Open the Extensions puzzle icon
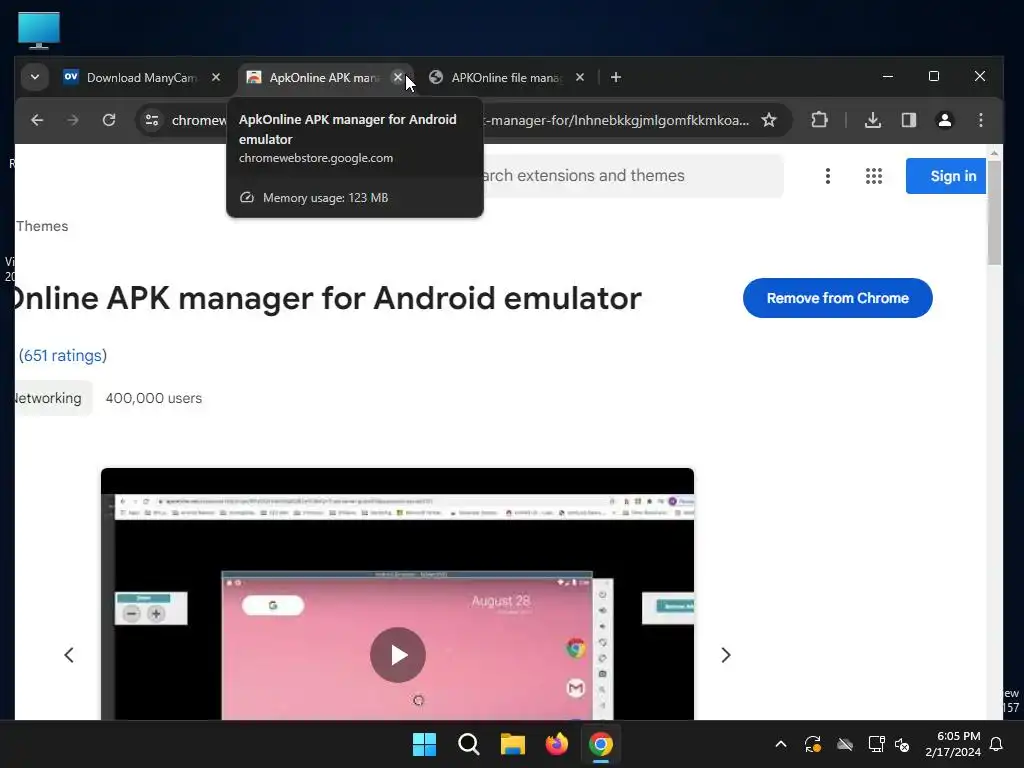The height and width of the screenshot is (768, 1024). point(819,120)
